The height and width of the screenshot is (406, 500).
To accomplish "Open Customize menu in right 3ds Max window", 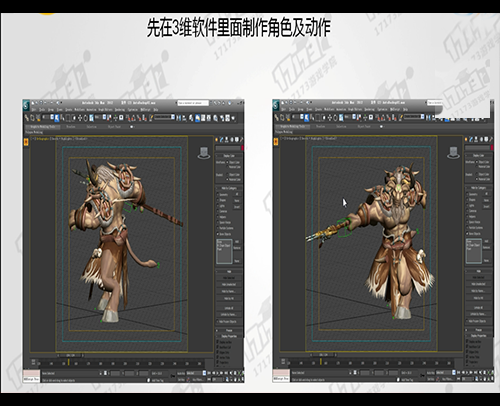I will pos(382,110).
